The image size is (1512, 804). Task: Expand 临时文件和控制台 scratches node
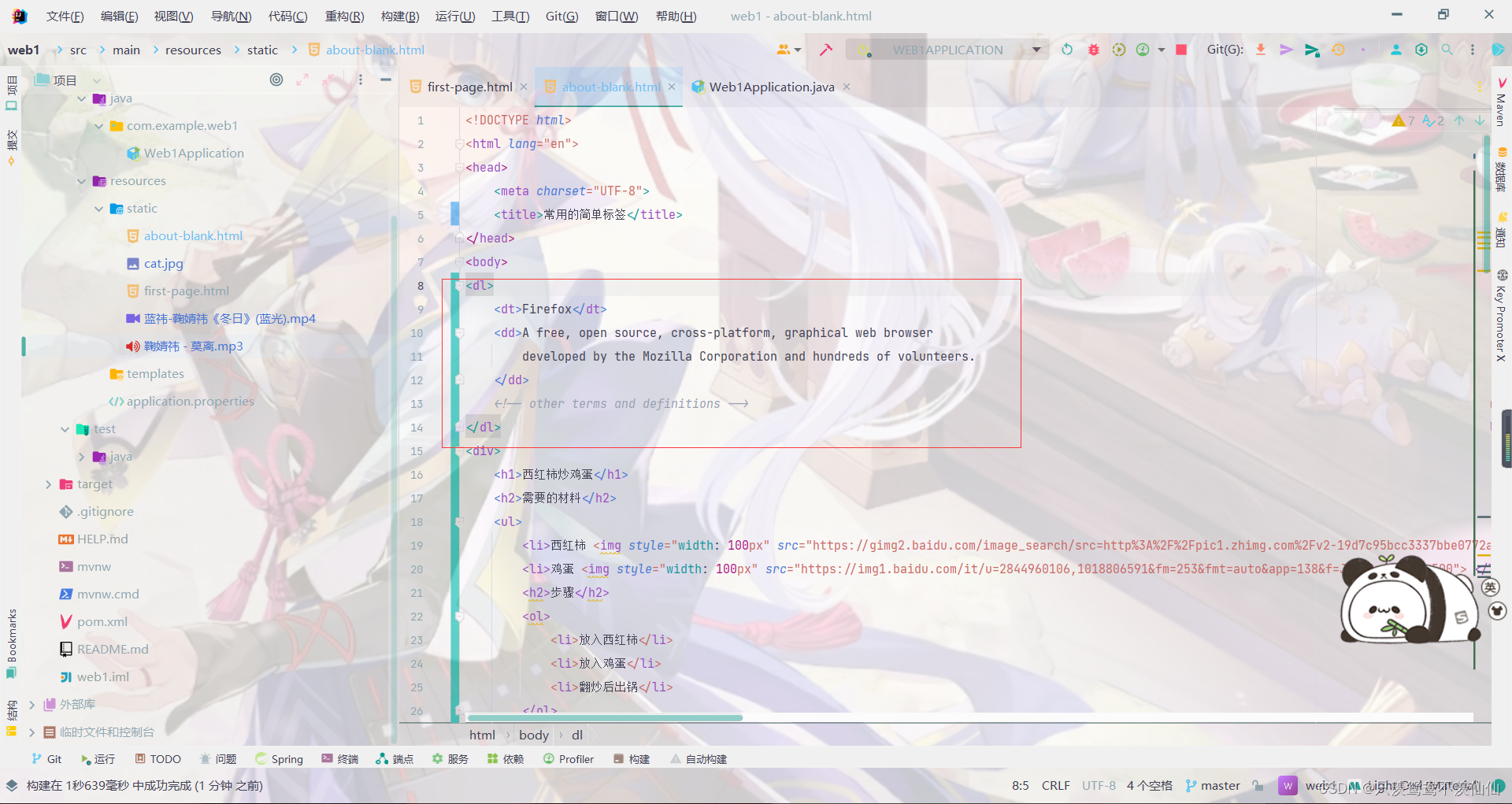pos(31,732)
